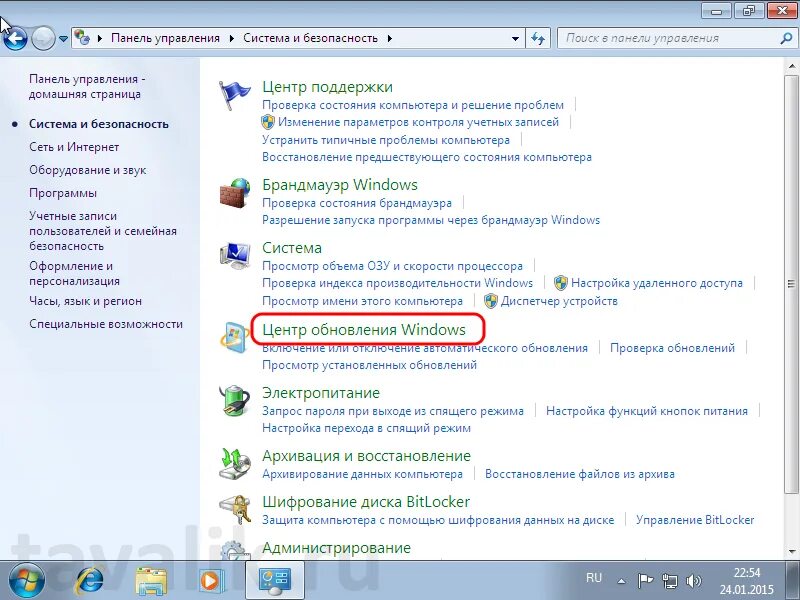Expand arrow after Система и безопасность breadcrumb

click(390, 38)
